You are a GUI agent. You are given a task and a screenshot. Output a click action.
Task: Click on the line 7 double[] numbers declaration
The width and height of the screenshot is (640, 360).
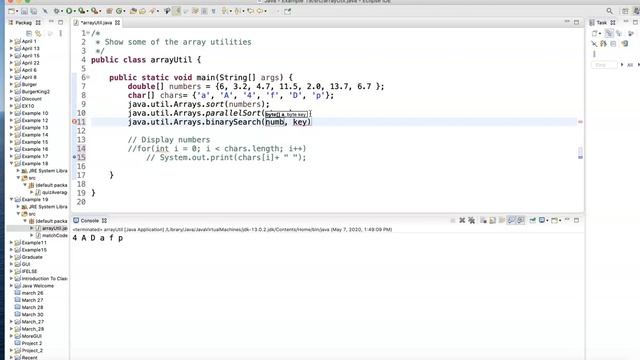tap(256, 87)
